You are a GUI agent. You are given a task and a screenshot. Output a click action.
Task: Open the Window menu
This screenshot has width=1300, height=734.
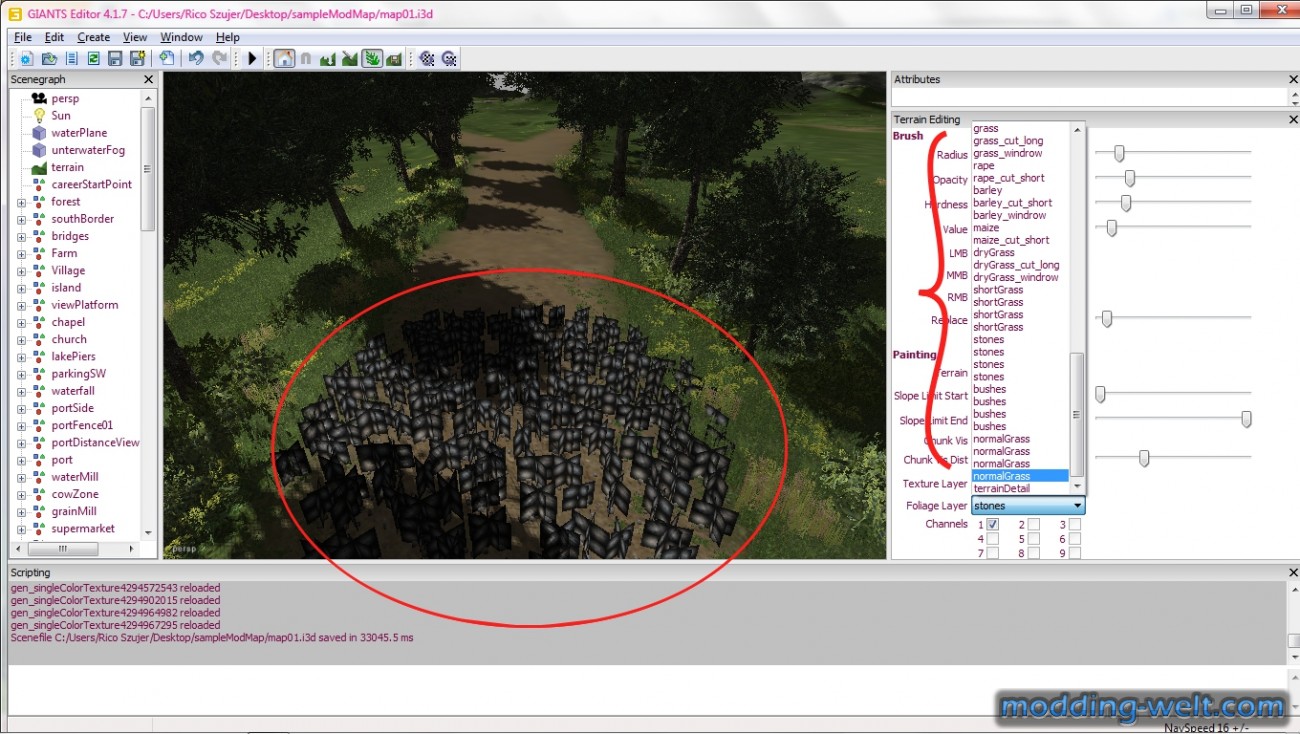pyautogui.click(x=181, y=37)
